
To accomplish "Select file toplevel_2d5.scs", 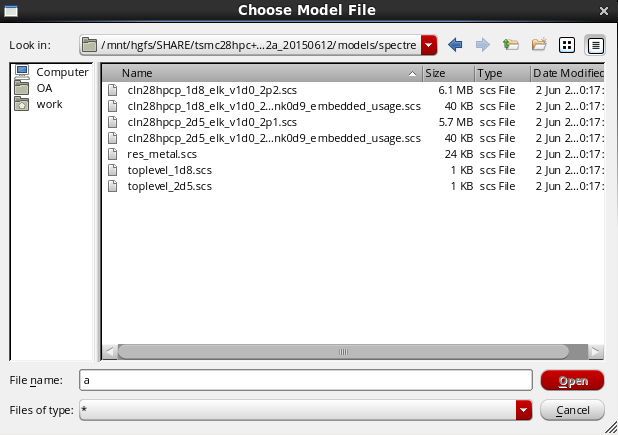I will click(x=169, y=186).
